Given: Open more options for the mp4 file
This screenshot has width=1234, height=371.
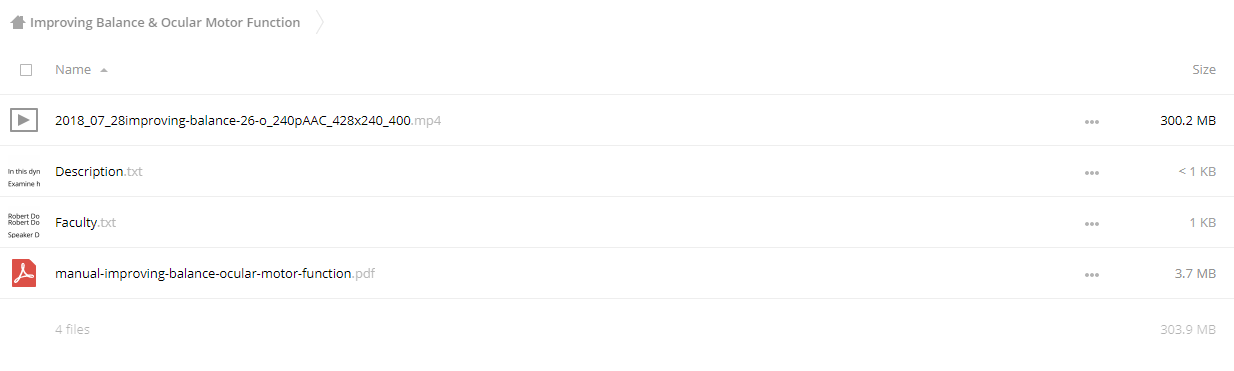Looking at the screenshot, I should pyautogui.click(x=1091, y=122).
